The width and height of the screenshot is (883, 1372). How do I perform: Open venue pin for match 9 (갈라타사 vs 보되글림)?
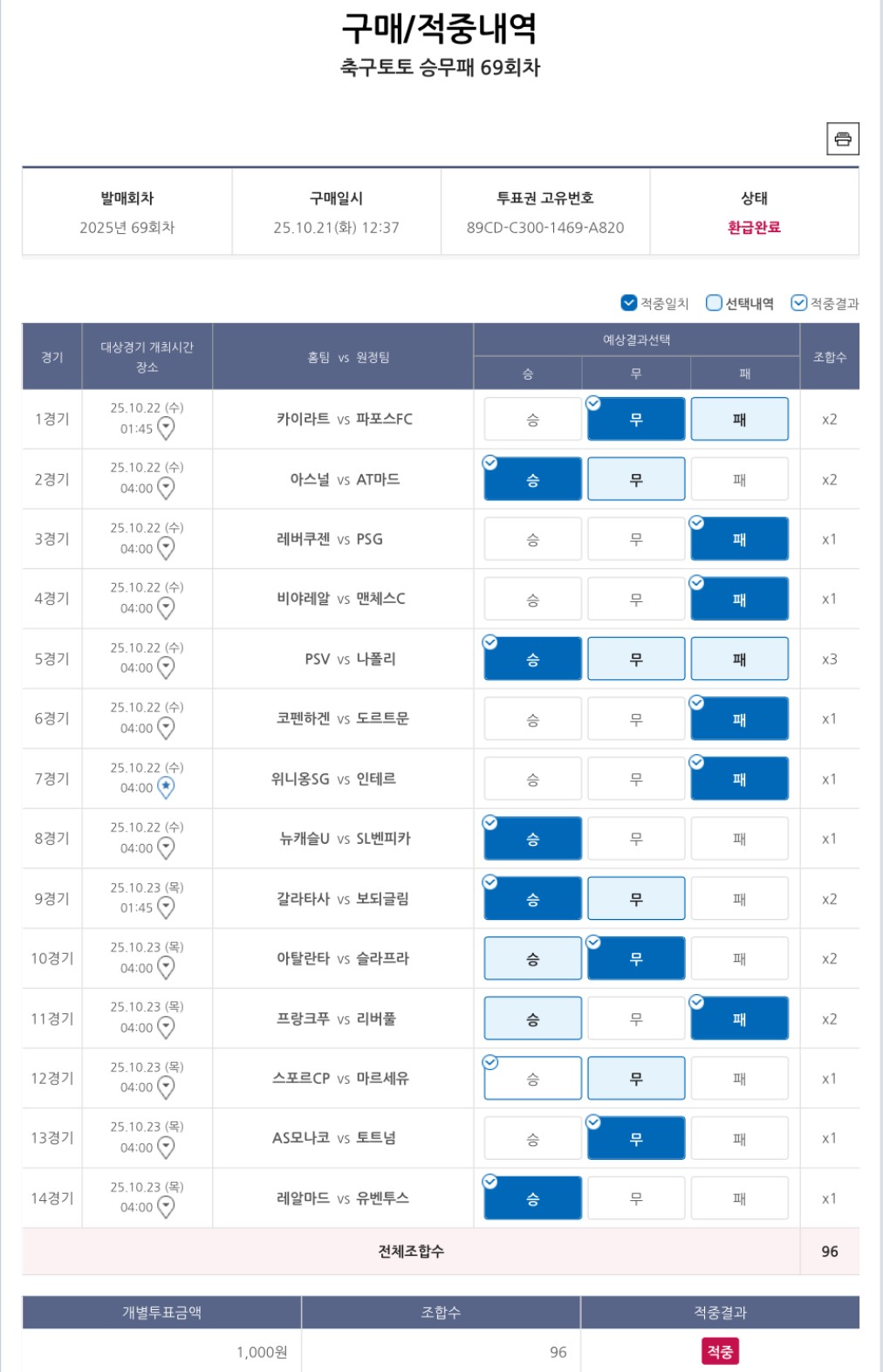(x=166, y=908)
